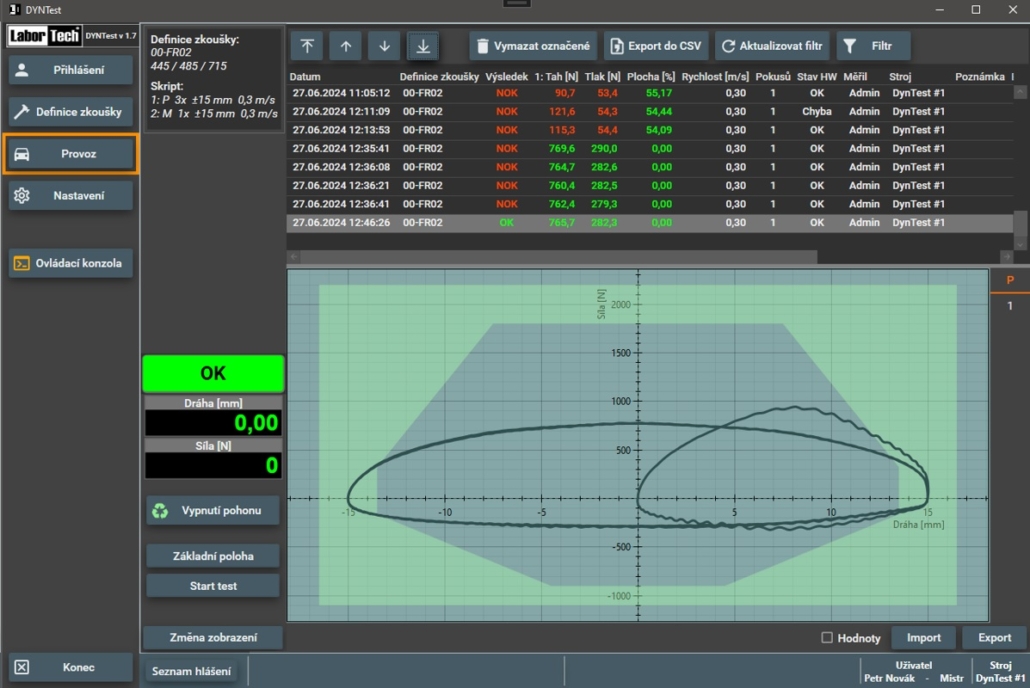Click move up one row arrow

345,46
